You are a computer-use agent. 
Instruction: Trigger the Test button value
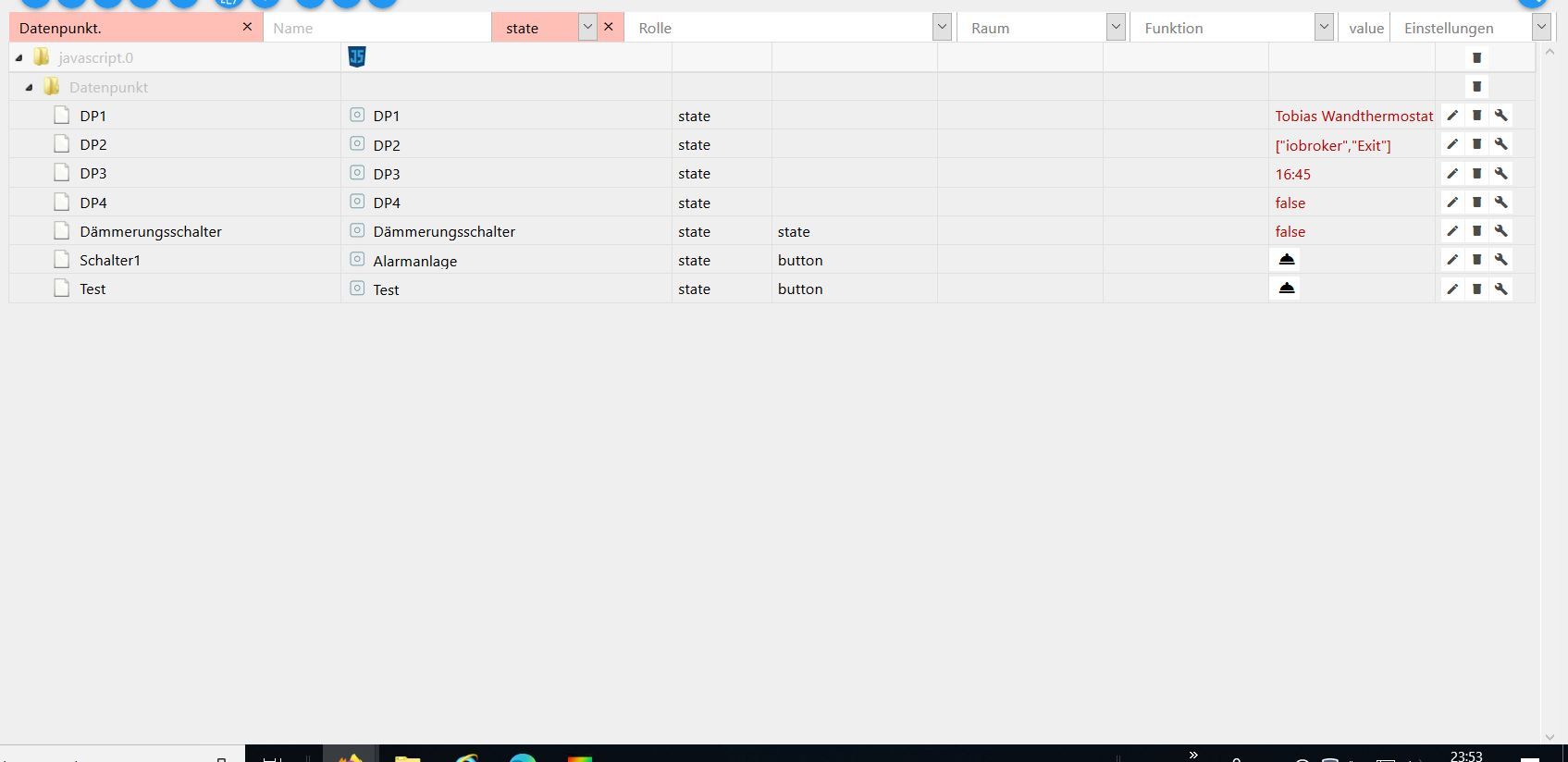point(1287,289)
